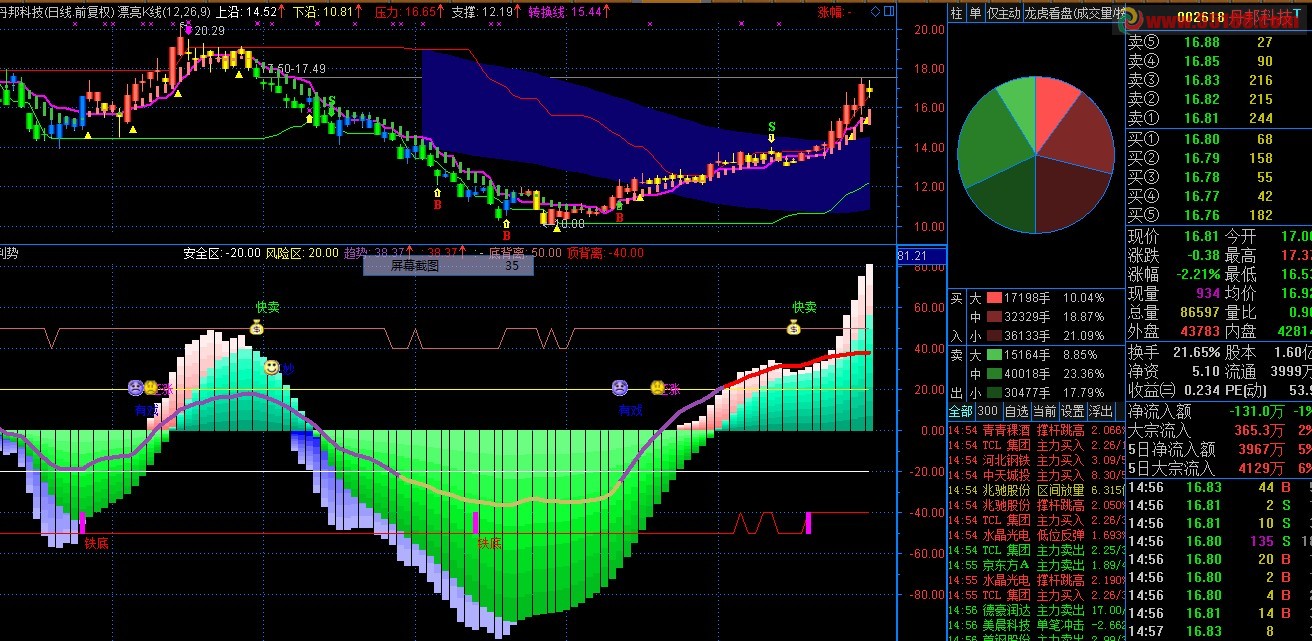Click the money bag icon under left 快卖 label

pos(257,327)
